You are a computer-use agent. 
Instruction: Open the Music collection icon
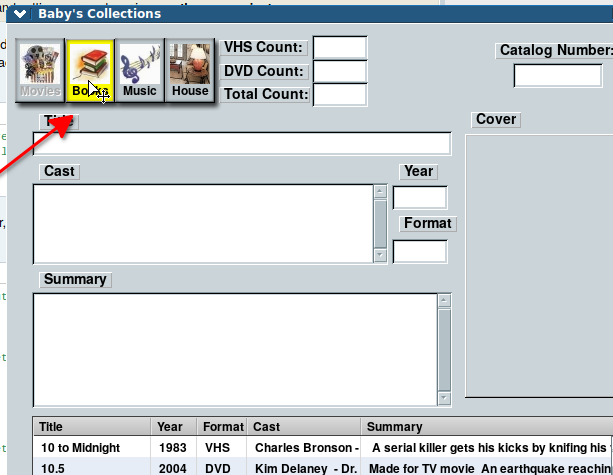(140, 71)
